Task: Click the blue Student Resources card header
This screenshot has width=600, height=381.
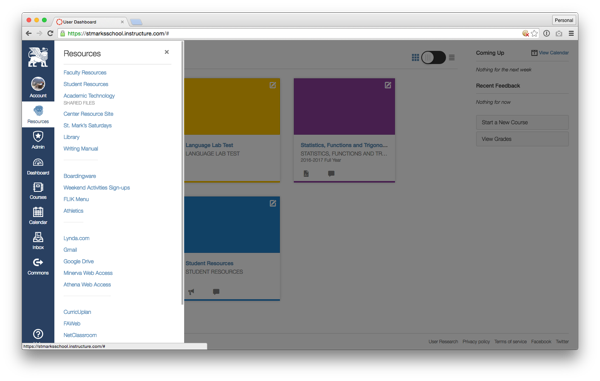Action: pyautogui.click(x=232, y=225)
